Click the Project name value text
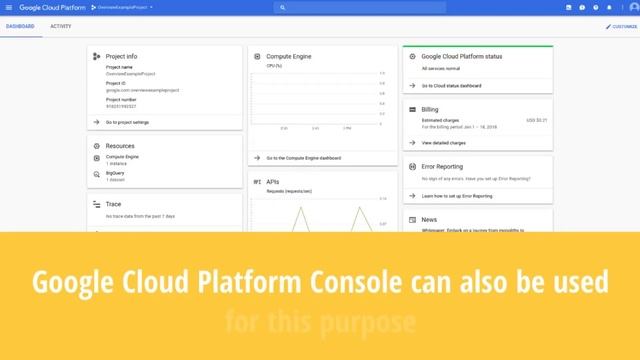 point(131,74)
